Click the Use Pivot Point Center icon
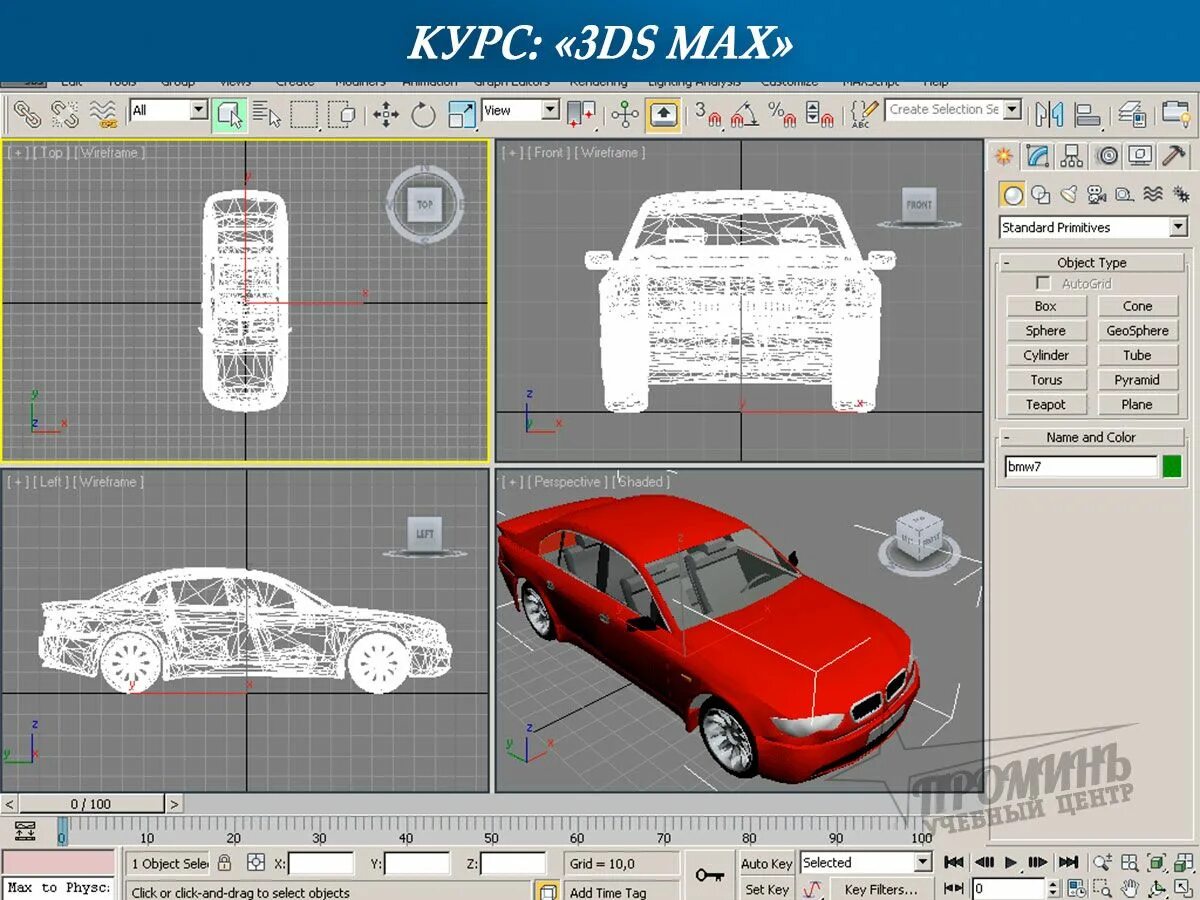The width and height of the screenshot is (1200, 900). pyautogui.click(x=581, y=114)
